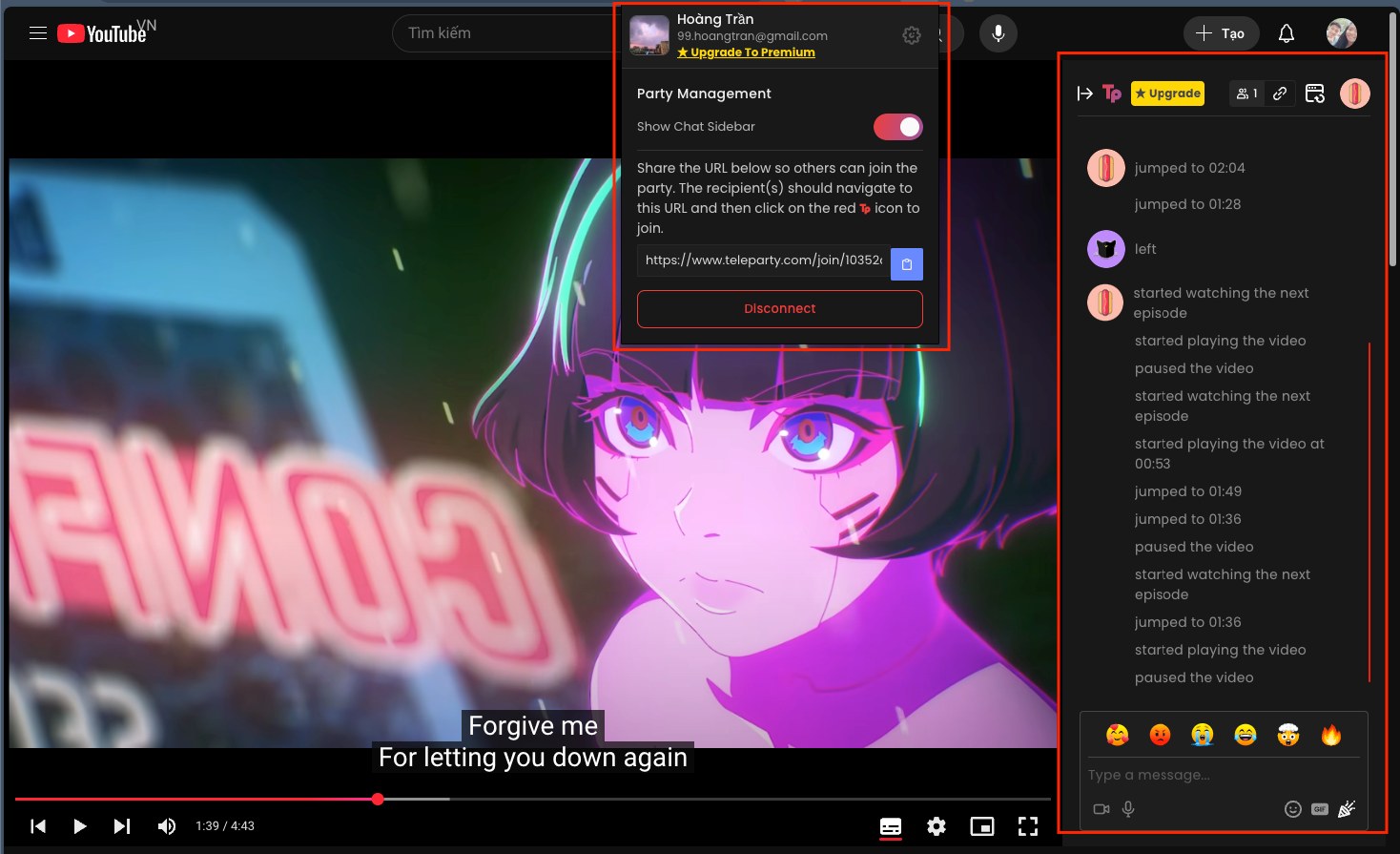Start voice search with microphone icon
This screenshot has width=1400, height=854.
tap(999, 33)
